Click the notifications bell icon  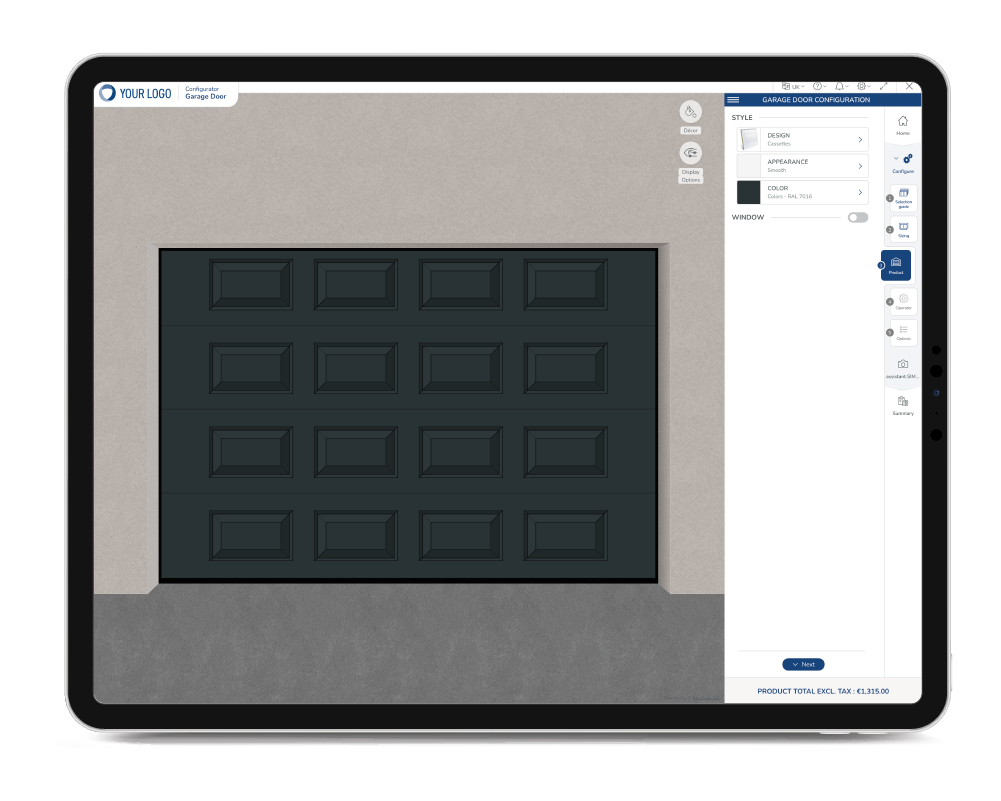838,87
